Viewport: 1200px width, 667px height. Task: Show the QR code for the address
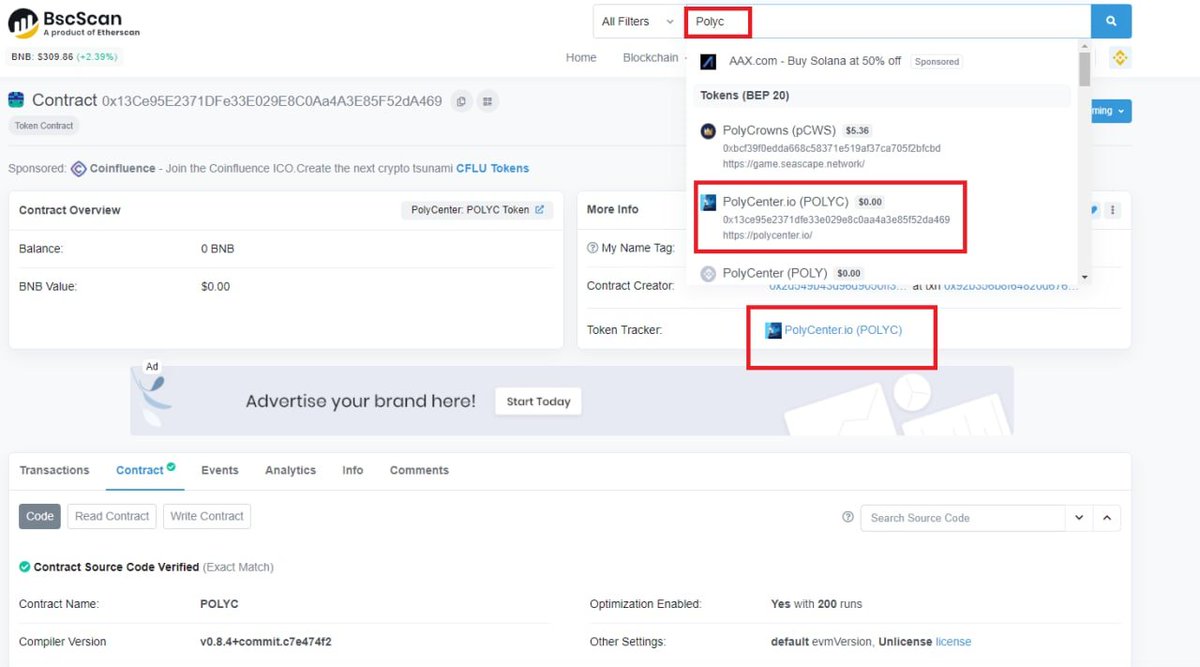coord(488,101)
